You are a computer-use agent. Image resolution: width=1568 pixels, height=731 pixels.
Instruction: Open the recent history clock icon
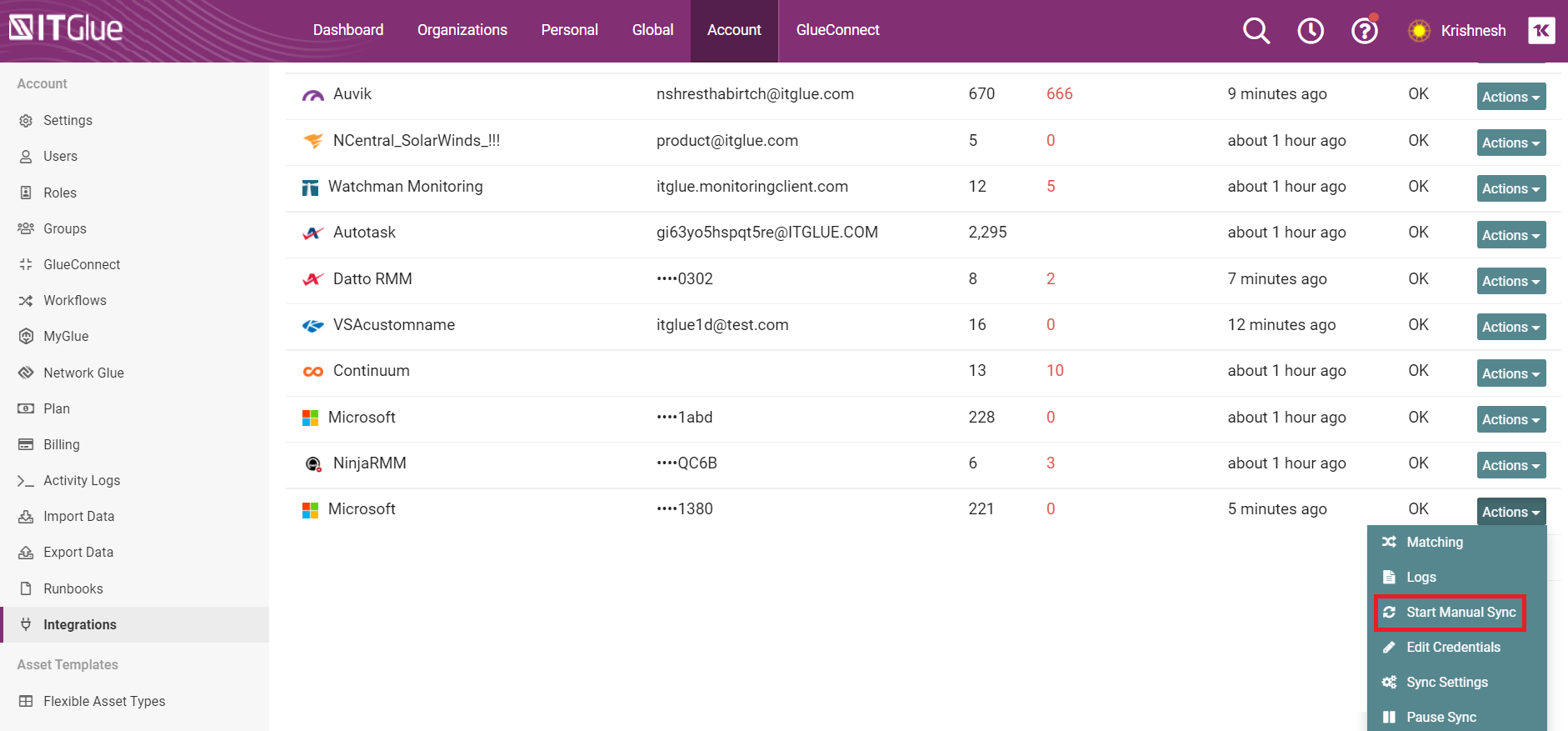point(1311,31)
